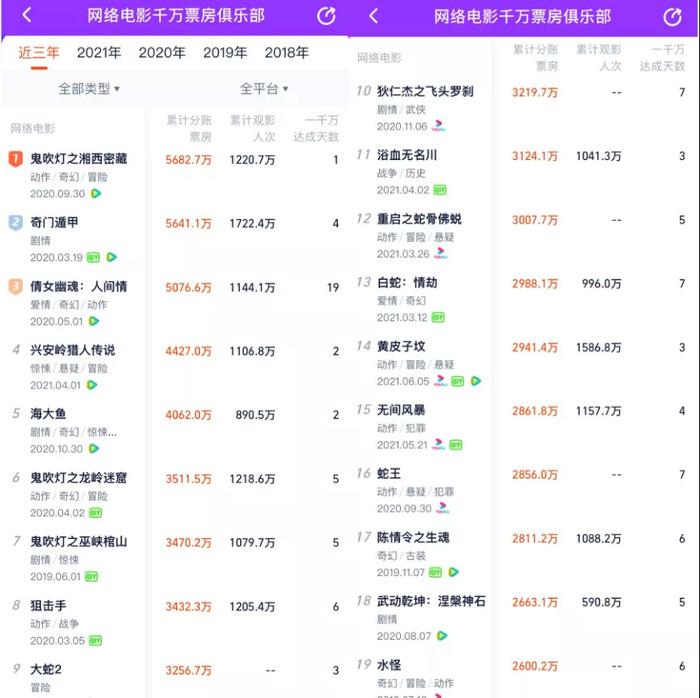Click 累计观影人次 column header on left screen
700x698 pixels.
click(253, 129)
